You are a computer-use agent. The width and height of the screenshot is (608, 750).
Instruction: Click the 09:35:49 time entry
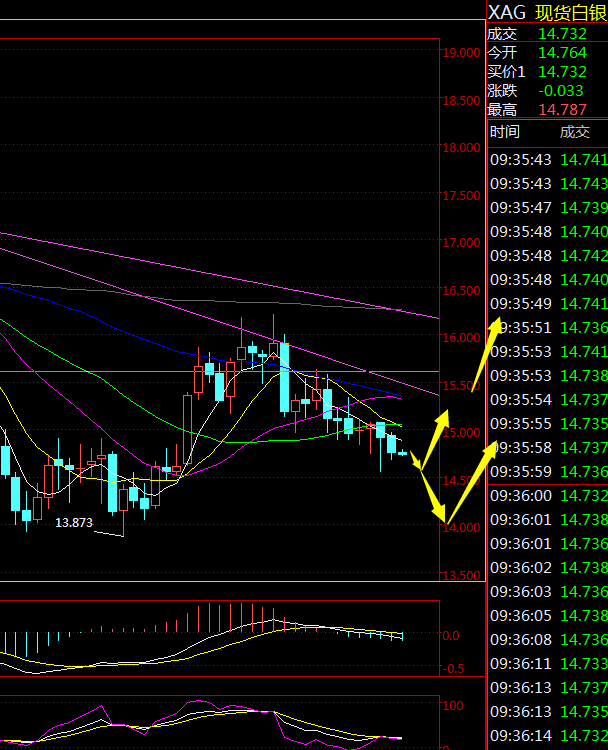(520, 304)
